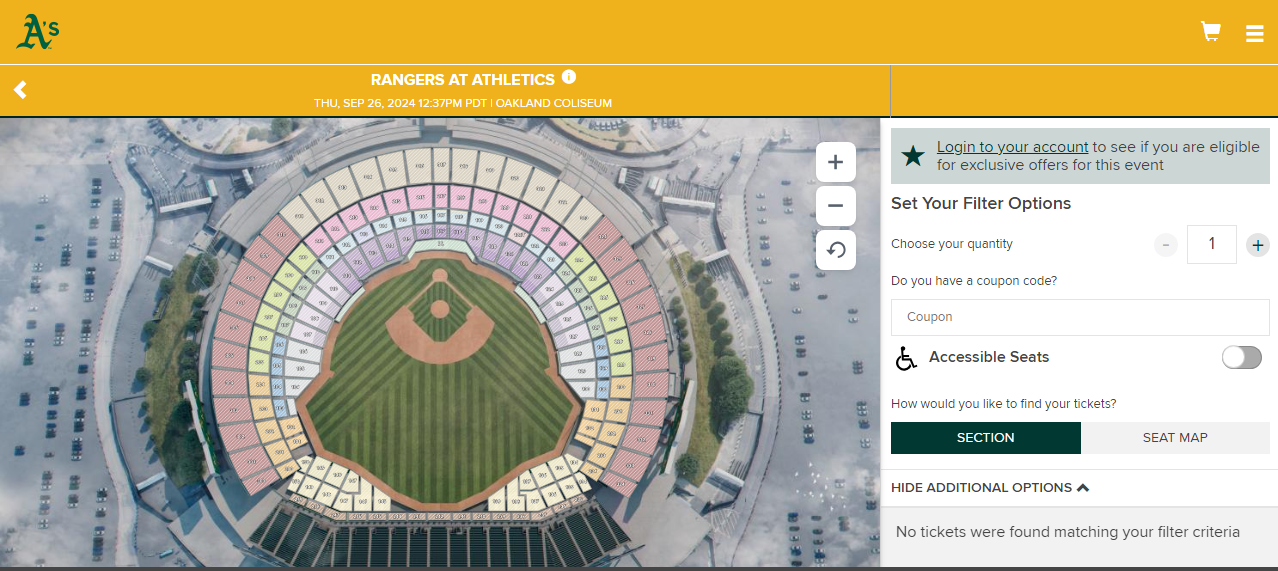Select the Section tab
The height and width of the screenshot is (571, 1278).
985,438
